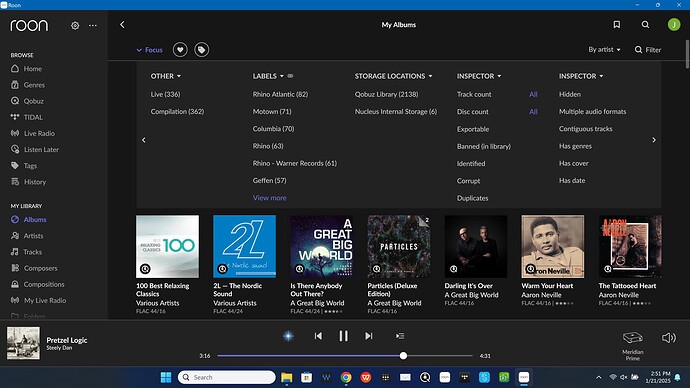The image size is (690, 388).
Task: Open Disc count All selector
Action: point(533,112)
